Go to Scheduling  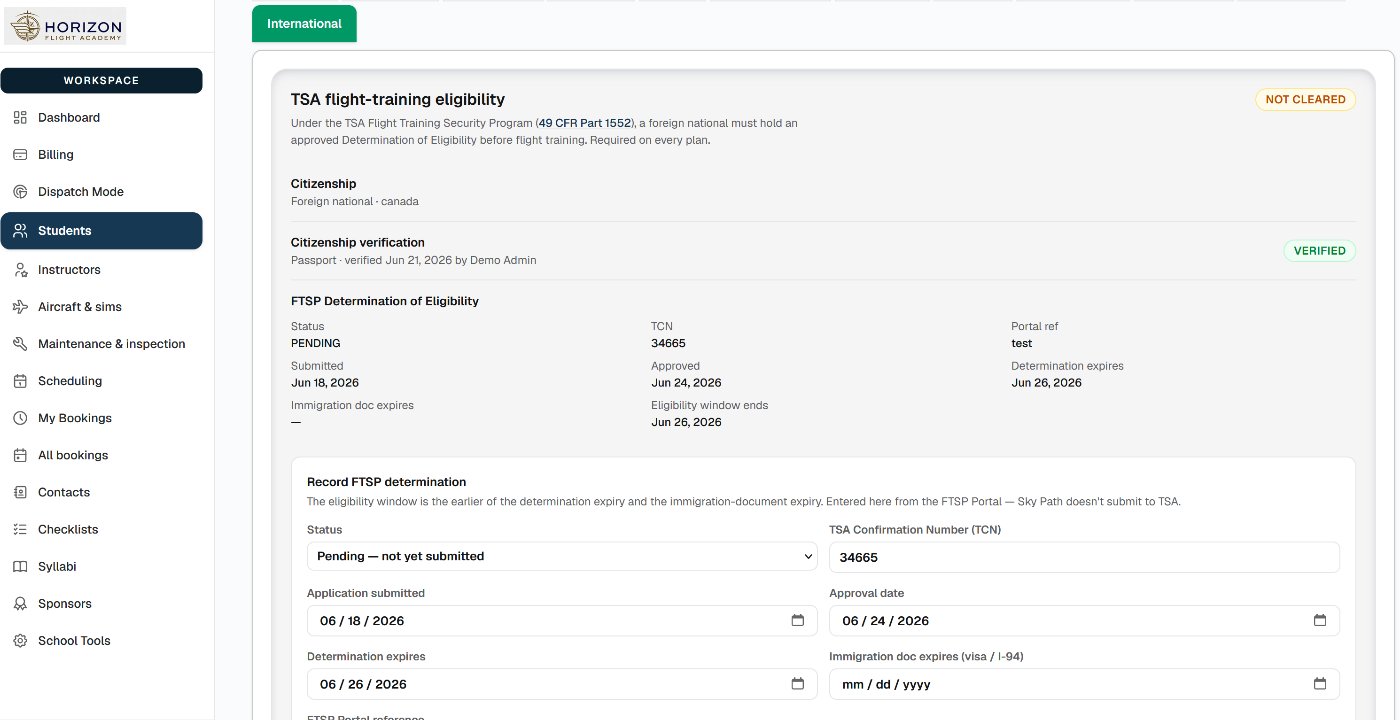[101, 381]
